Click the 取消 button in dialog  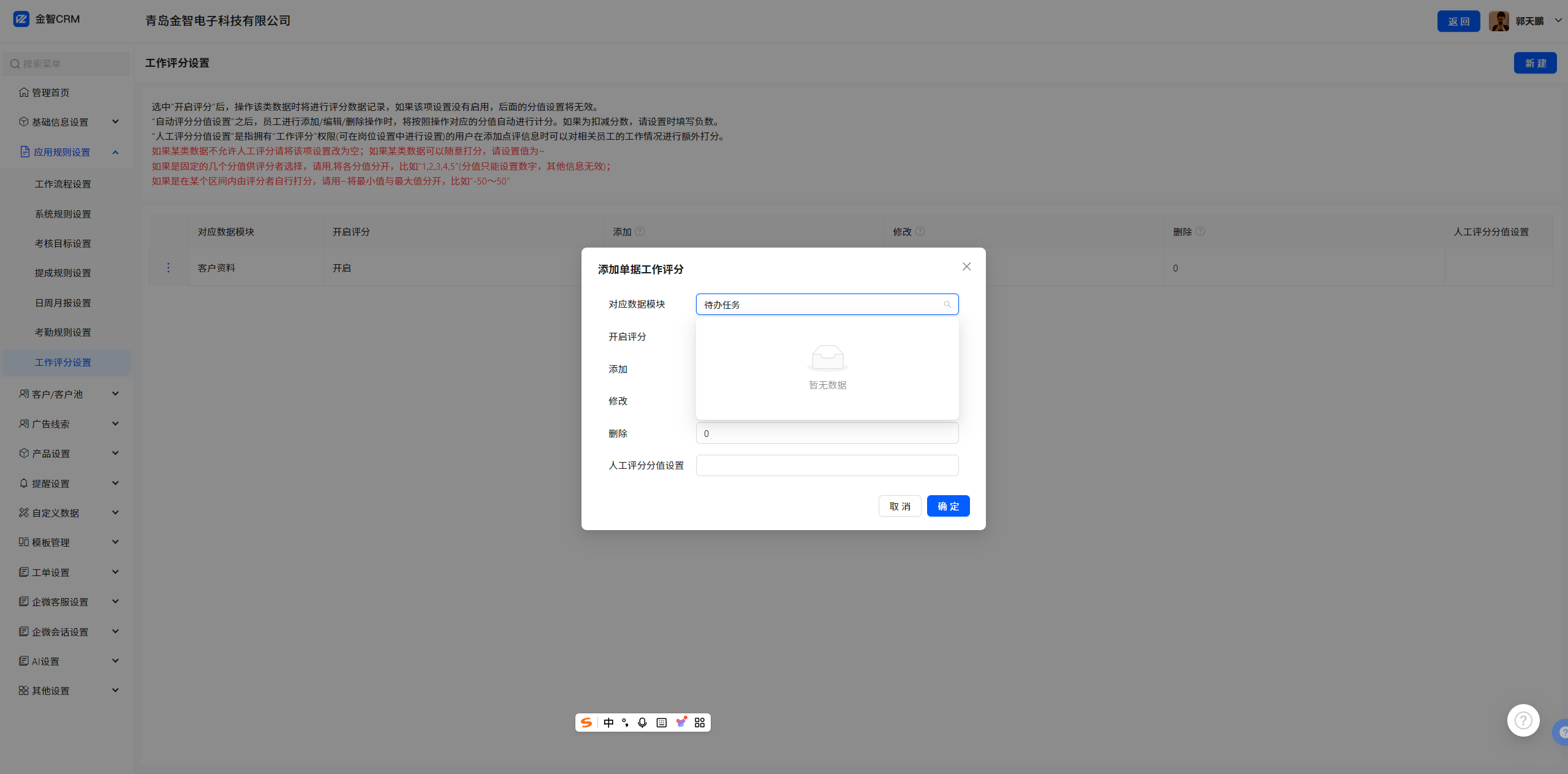(900, 506)
